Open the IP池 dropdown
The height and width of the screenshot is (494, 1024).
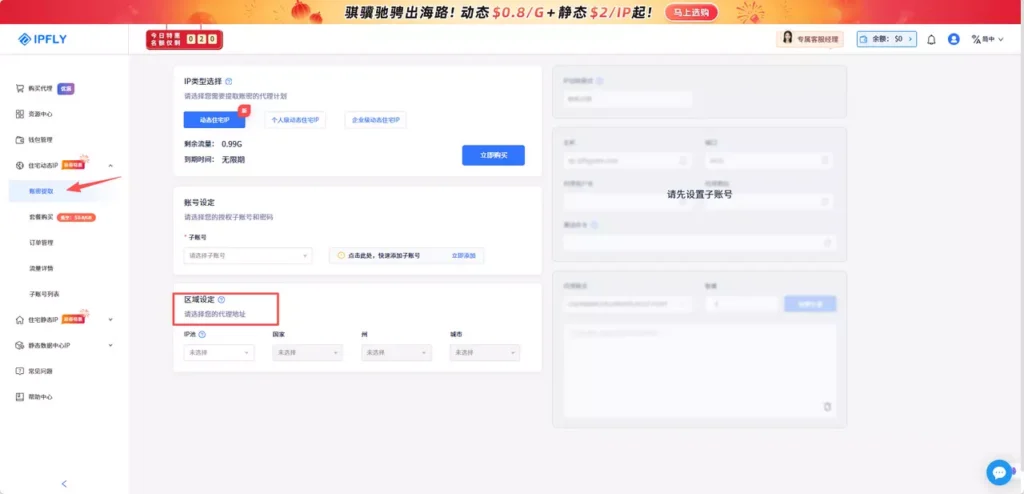(219, 352)
